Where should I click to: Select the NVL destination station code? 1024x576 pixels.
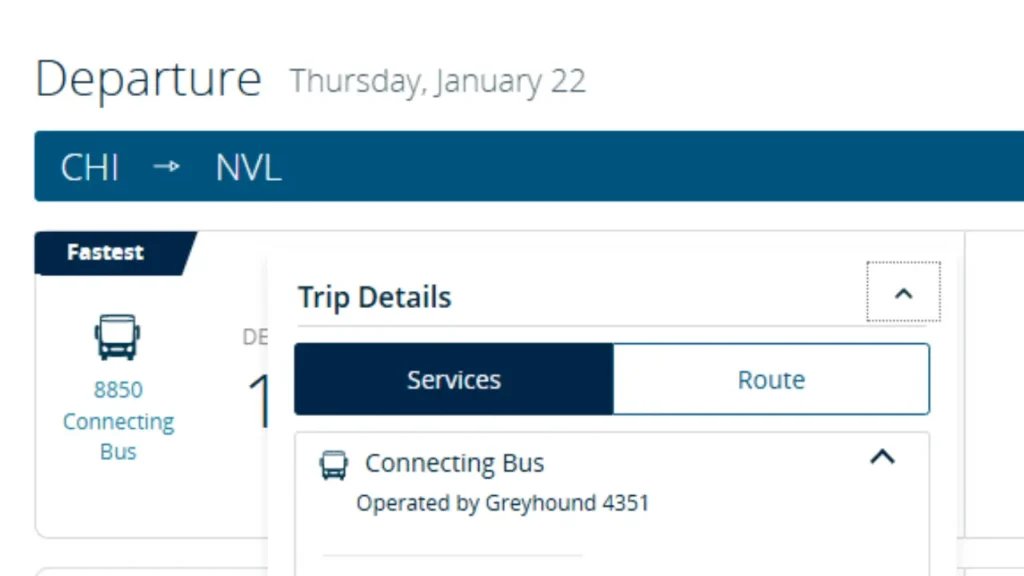[x=248, y=167]
